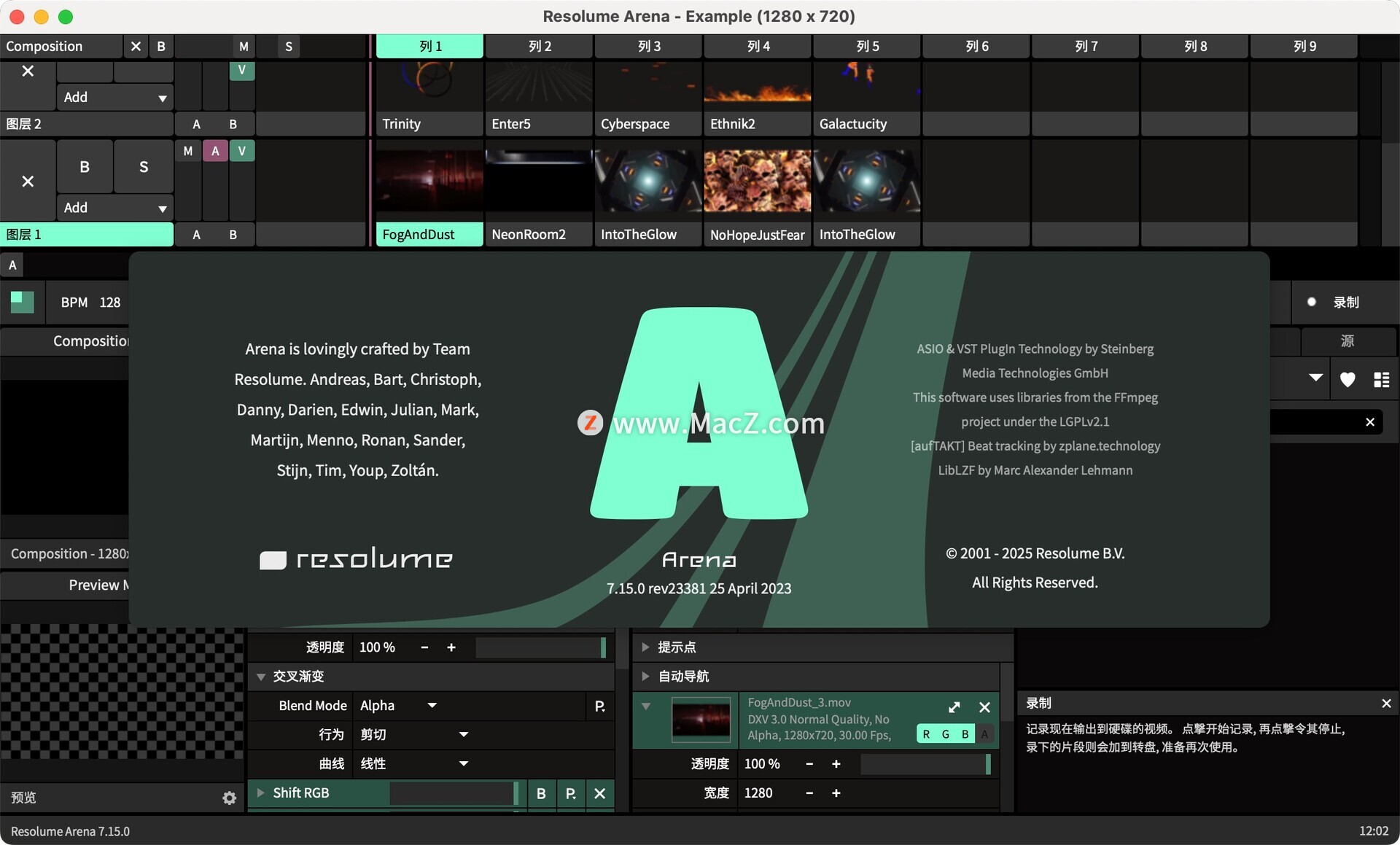Expand the 提示点 section

click(645, 647)
